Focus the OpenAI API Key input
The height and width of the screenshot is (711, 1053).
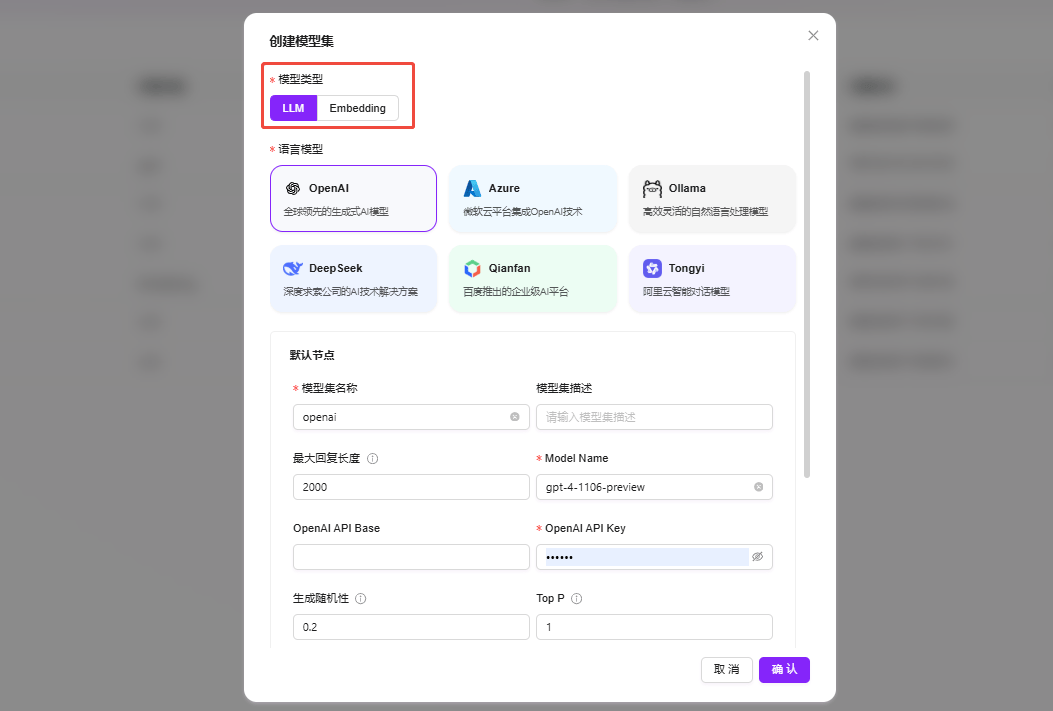click(x=654, y=557)
